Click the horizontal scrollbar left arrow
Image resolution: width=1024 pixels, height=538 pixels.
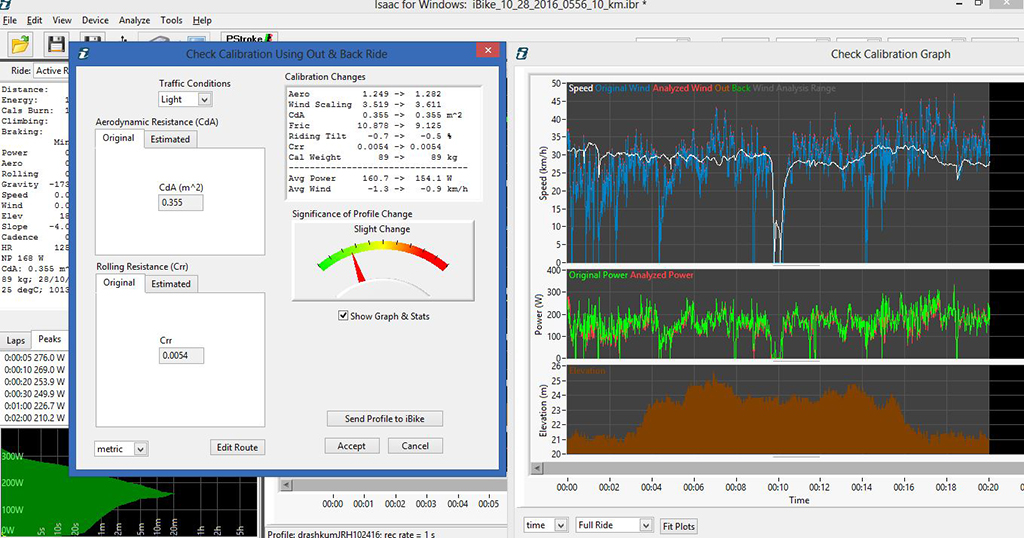tap(286, 485)
